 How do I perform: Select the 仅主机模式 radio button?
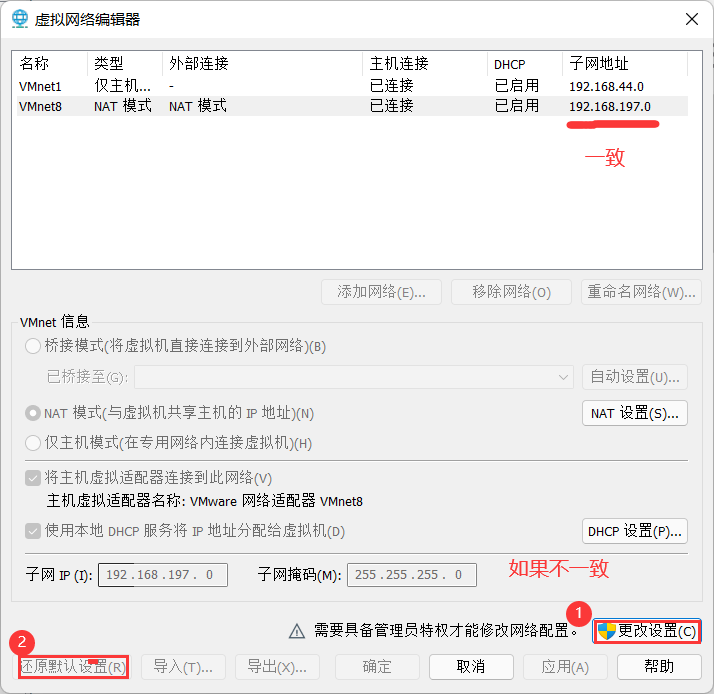[33, 443]
